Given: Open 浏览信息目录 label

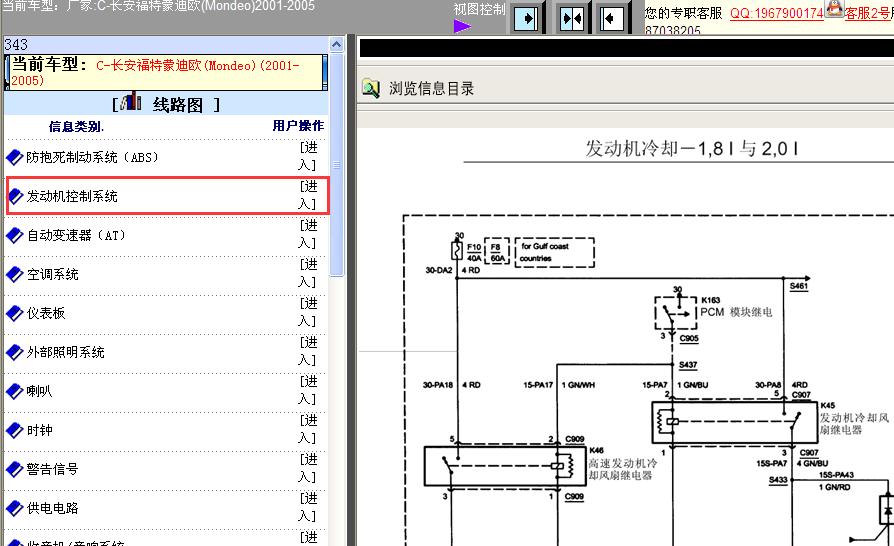Looking at the screenshot, I should click(432, 89).
